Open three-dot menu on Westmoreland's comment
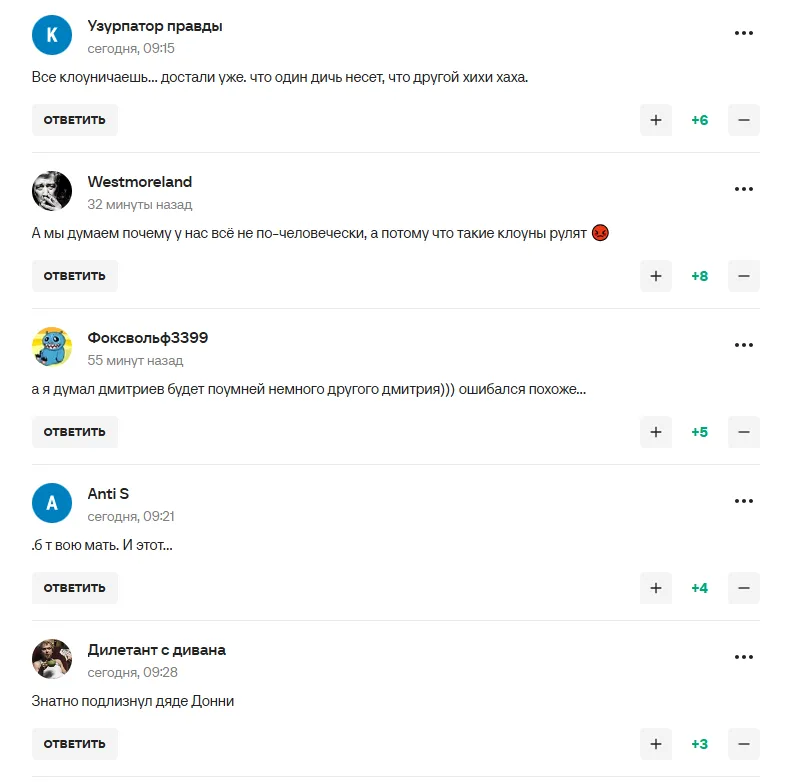Viewport: 810px width, 782px height. [x=743, y=189]
